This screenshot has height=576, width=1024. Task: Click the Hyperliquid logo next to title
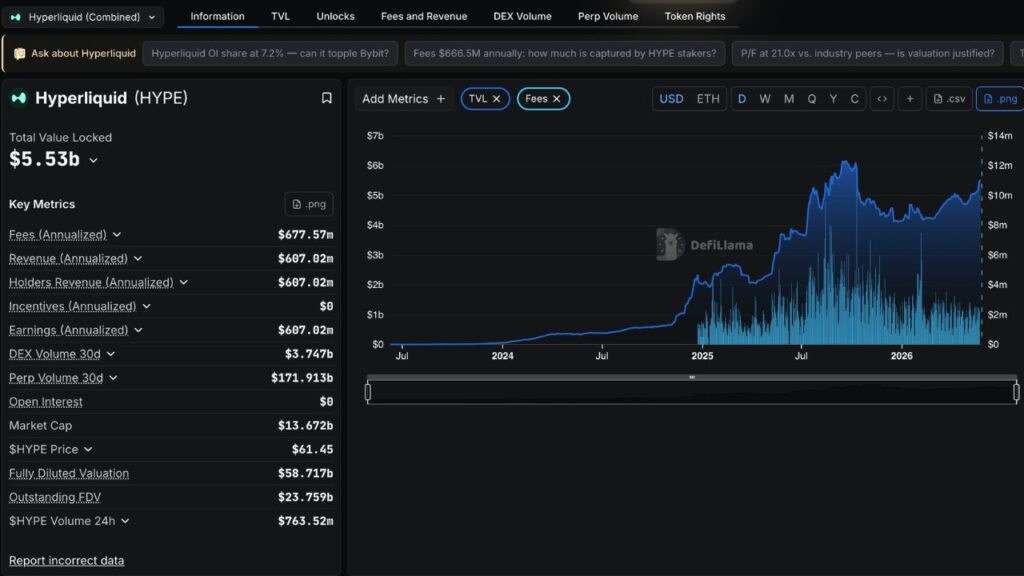tap(18, 98)
